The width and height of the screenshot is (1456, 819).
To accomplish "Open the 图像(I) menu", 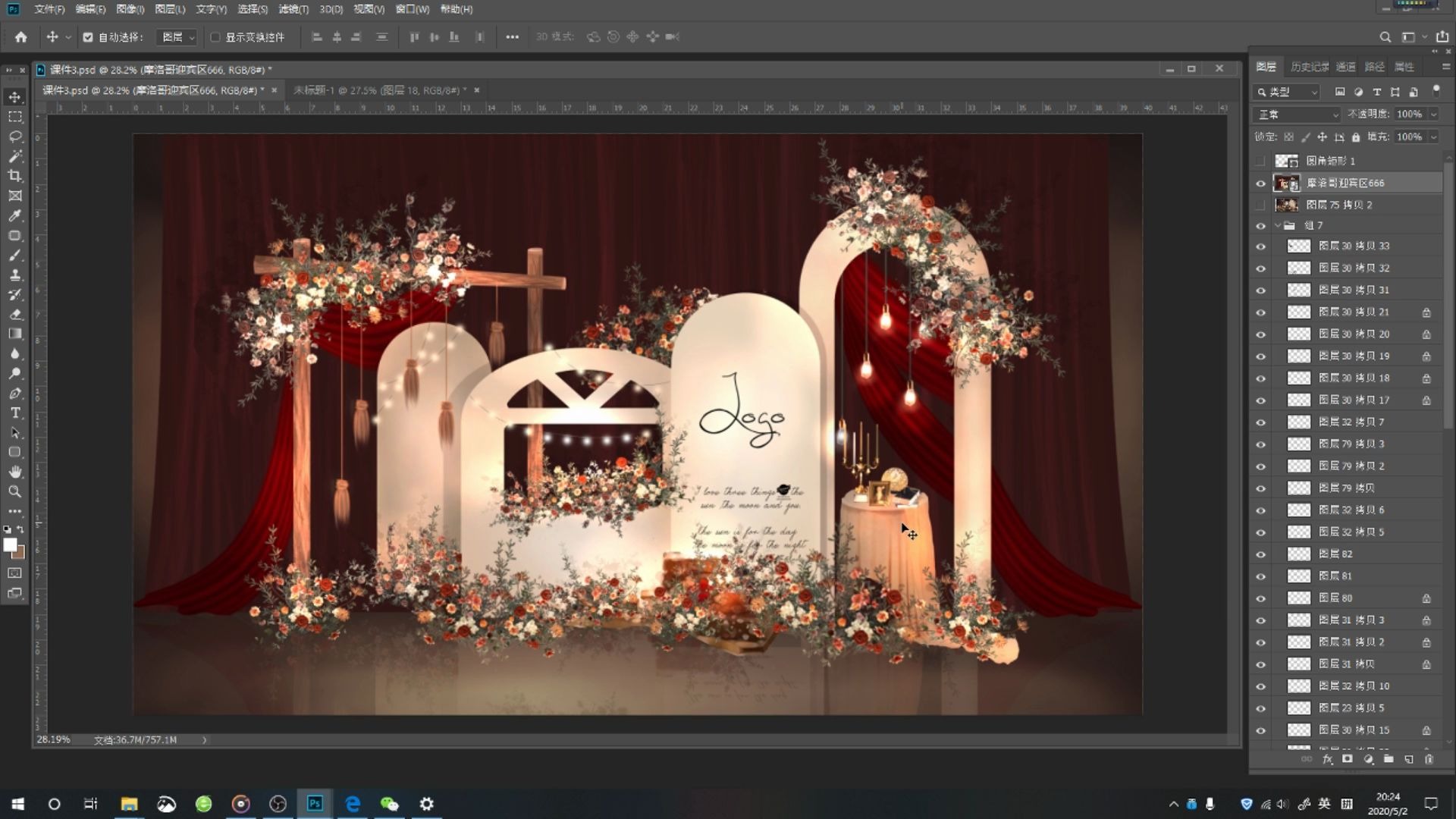I will click(130, 9).
